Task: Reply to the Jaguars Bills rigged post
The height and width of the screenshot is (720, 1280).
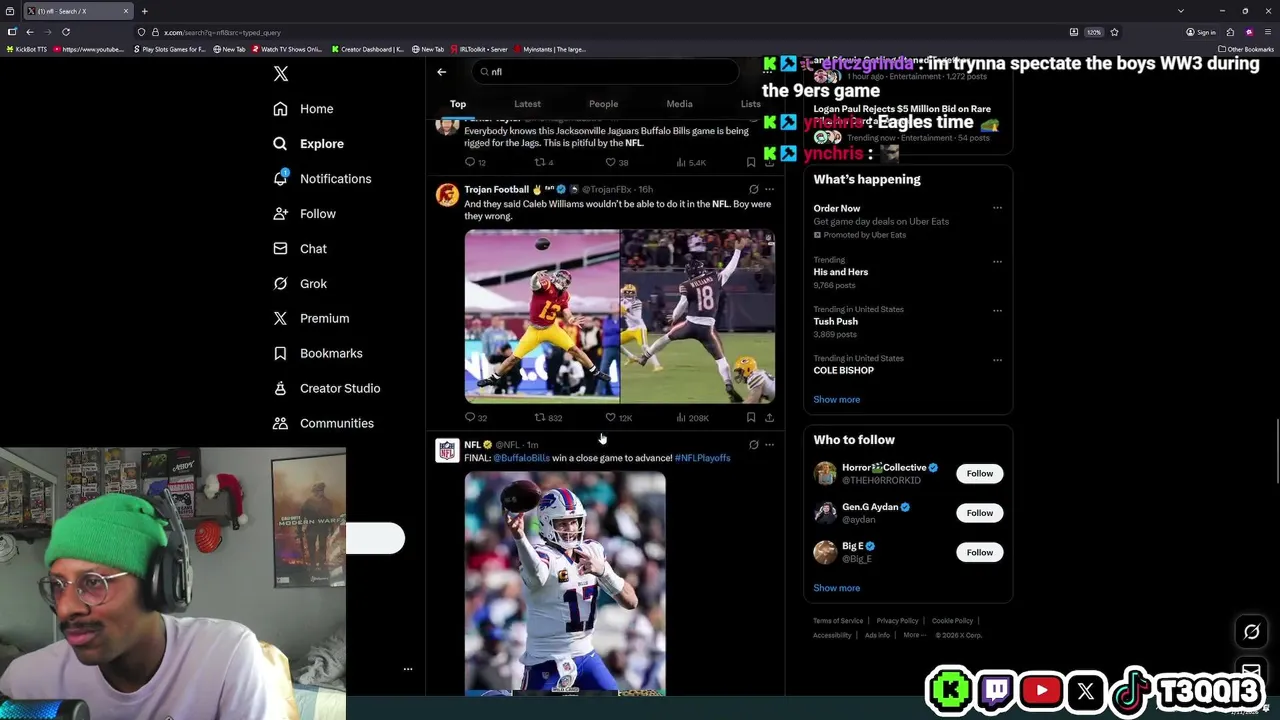Action: 475,162
